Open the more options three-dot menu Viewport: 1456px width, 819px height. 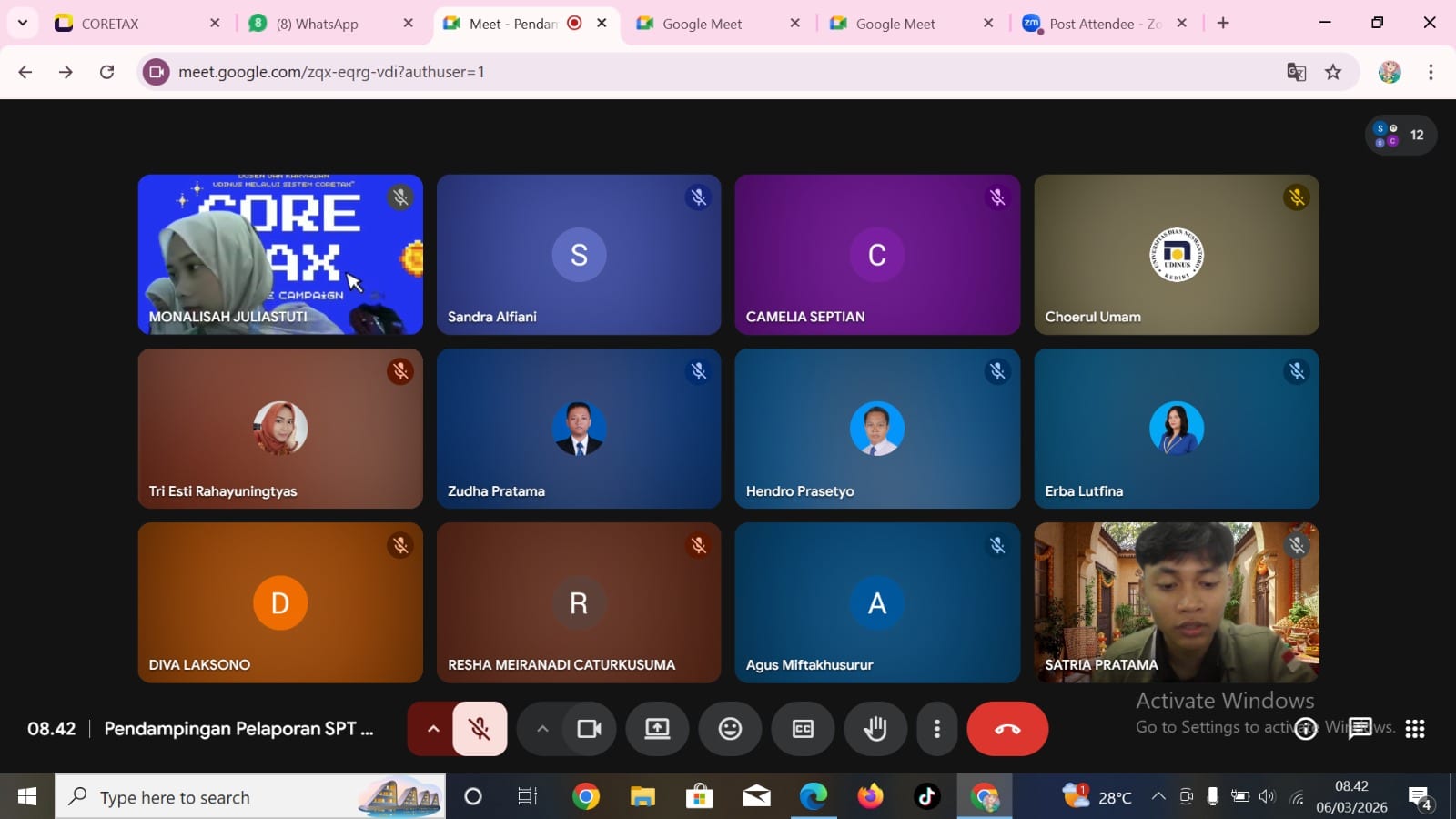(936, 729)
